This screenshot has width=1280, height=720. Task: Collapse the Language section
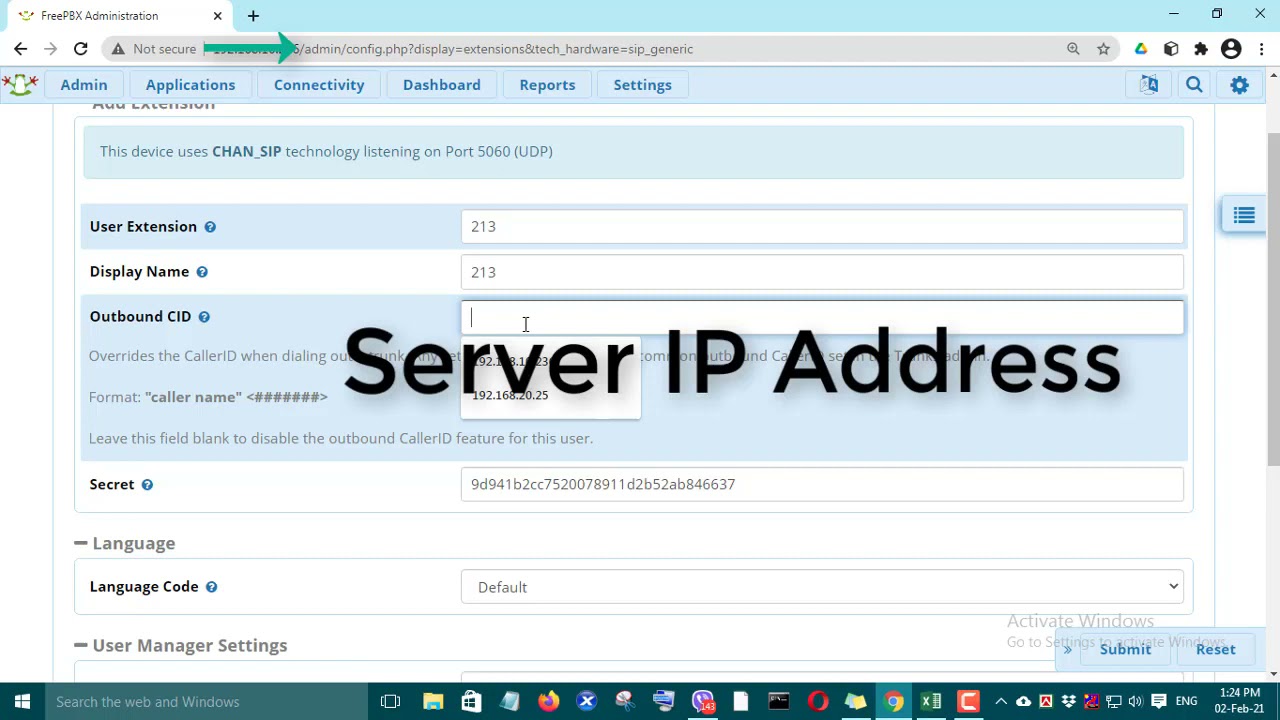[80, 544]
